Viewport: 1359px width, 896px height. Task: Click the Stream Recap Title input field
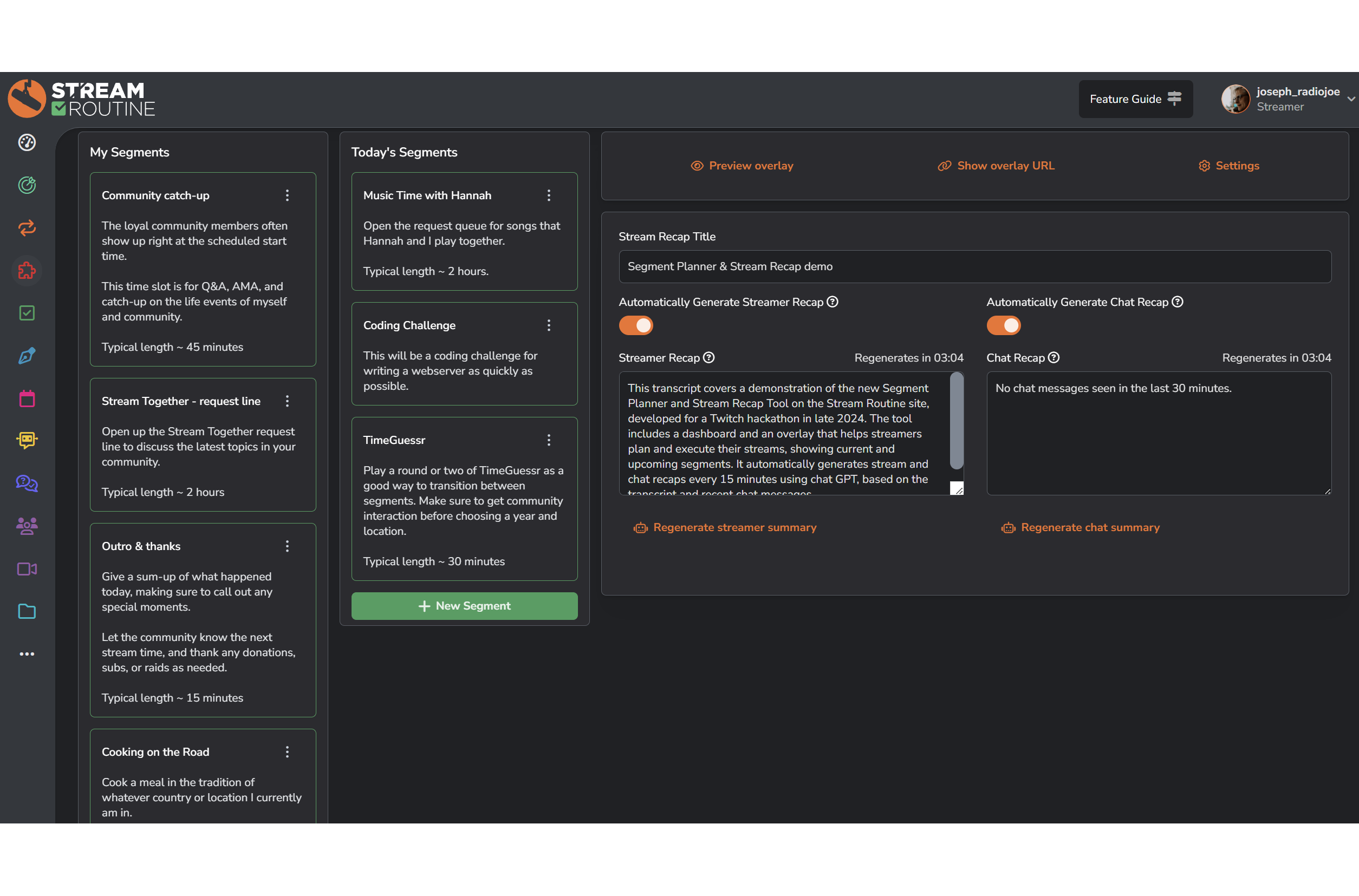(975, 266)
